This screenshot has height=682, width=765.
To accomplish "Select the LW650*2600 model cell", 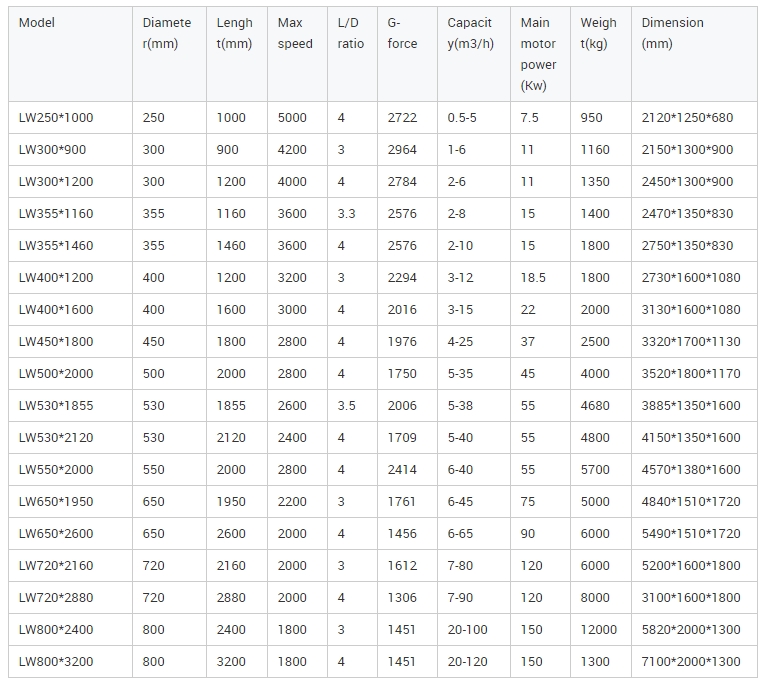I will click(56, 534).
